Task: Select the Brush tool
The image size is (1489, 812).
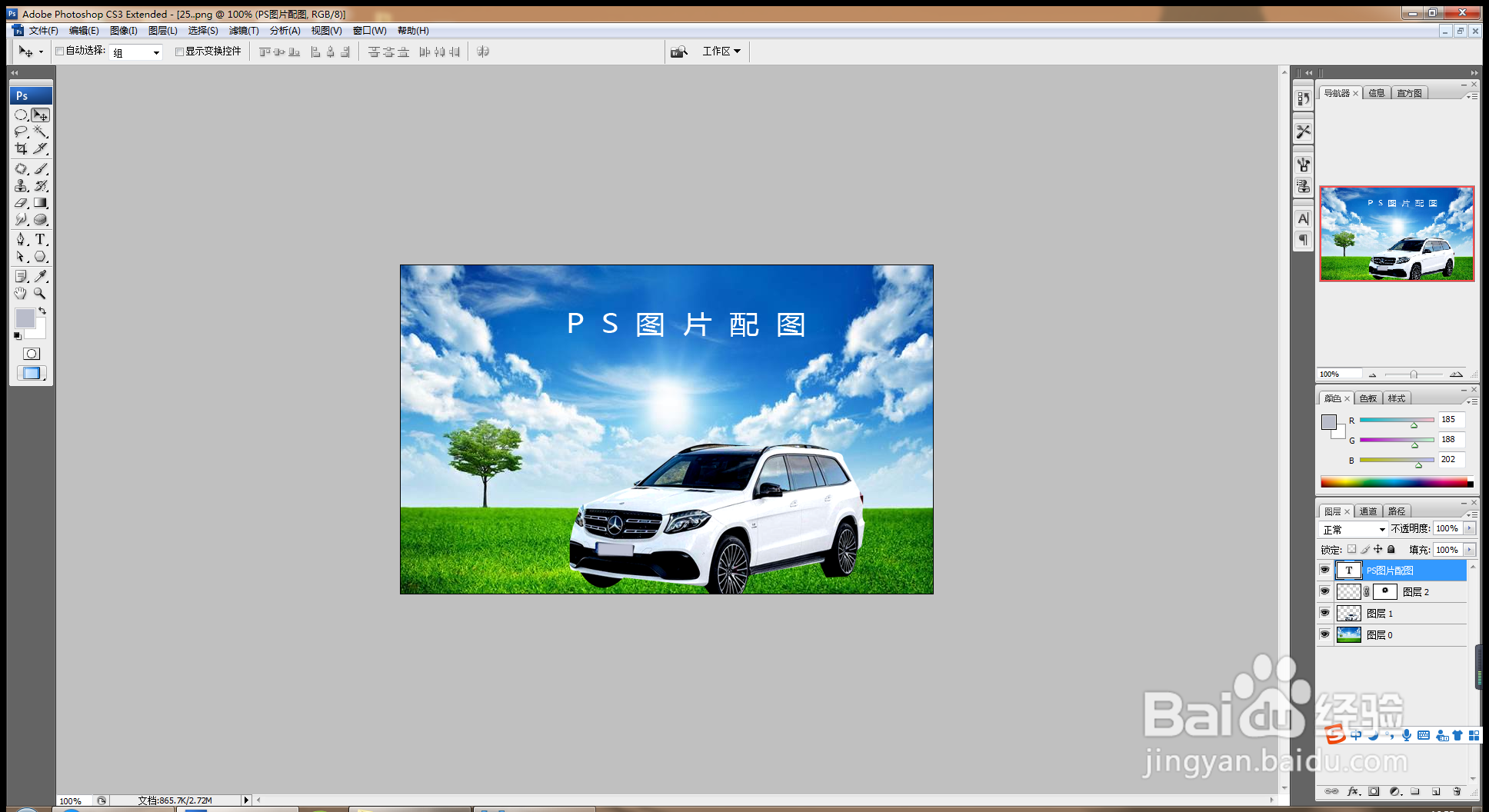Action: click(x=40, y=168)
